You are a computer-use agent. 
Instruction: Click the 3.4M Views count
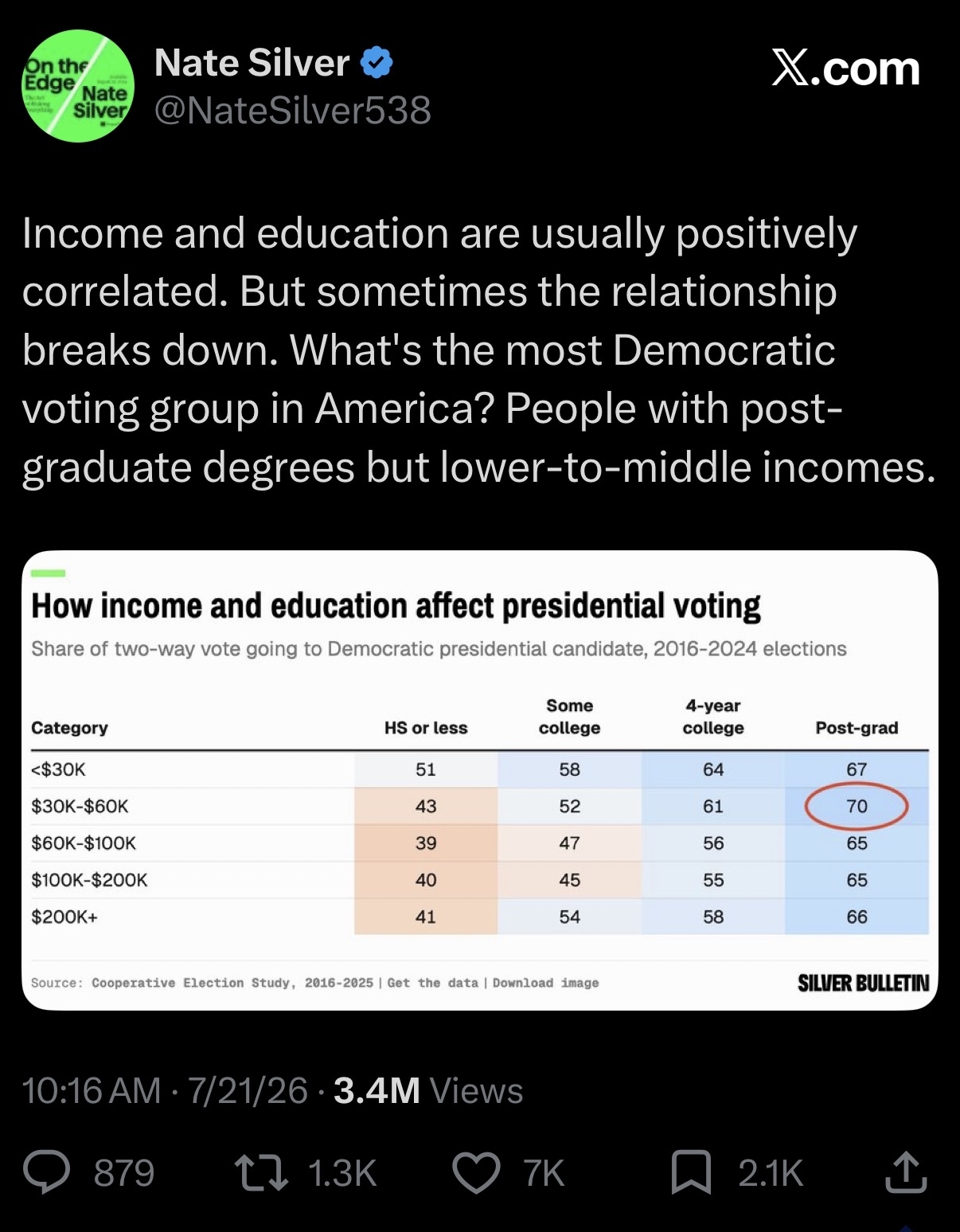(x=428, y=1090)
